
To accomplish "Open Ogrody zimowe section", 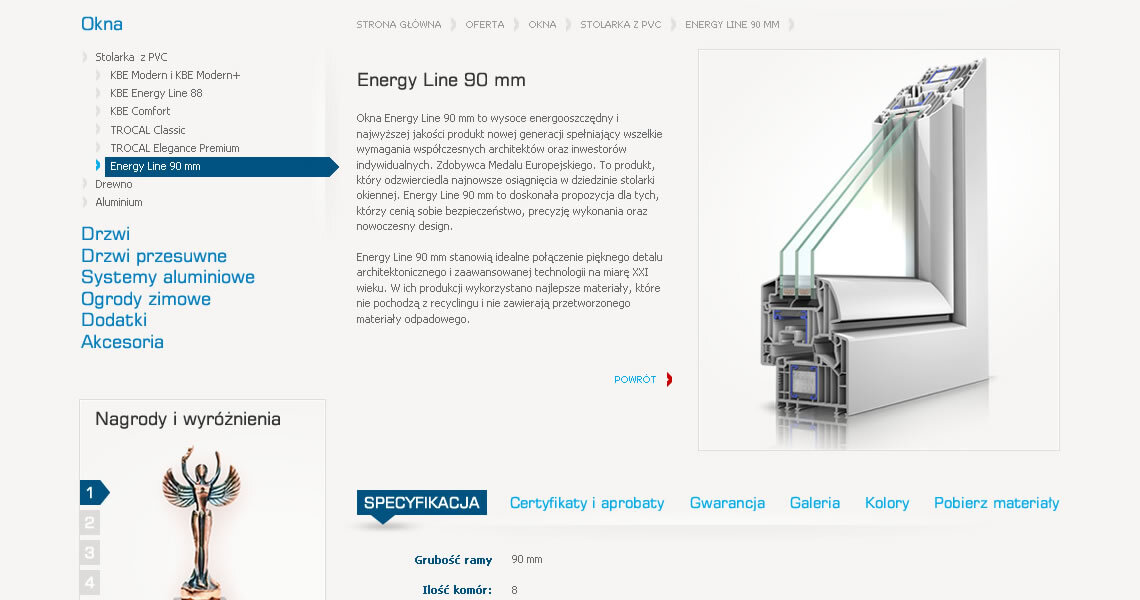I will pos(146,299).
